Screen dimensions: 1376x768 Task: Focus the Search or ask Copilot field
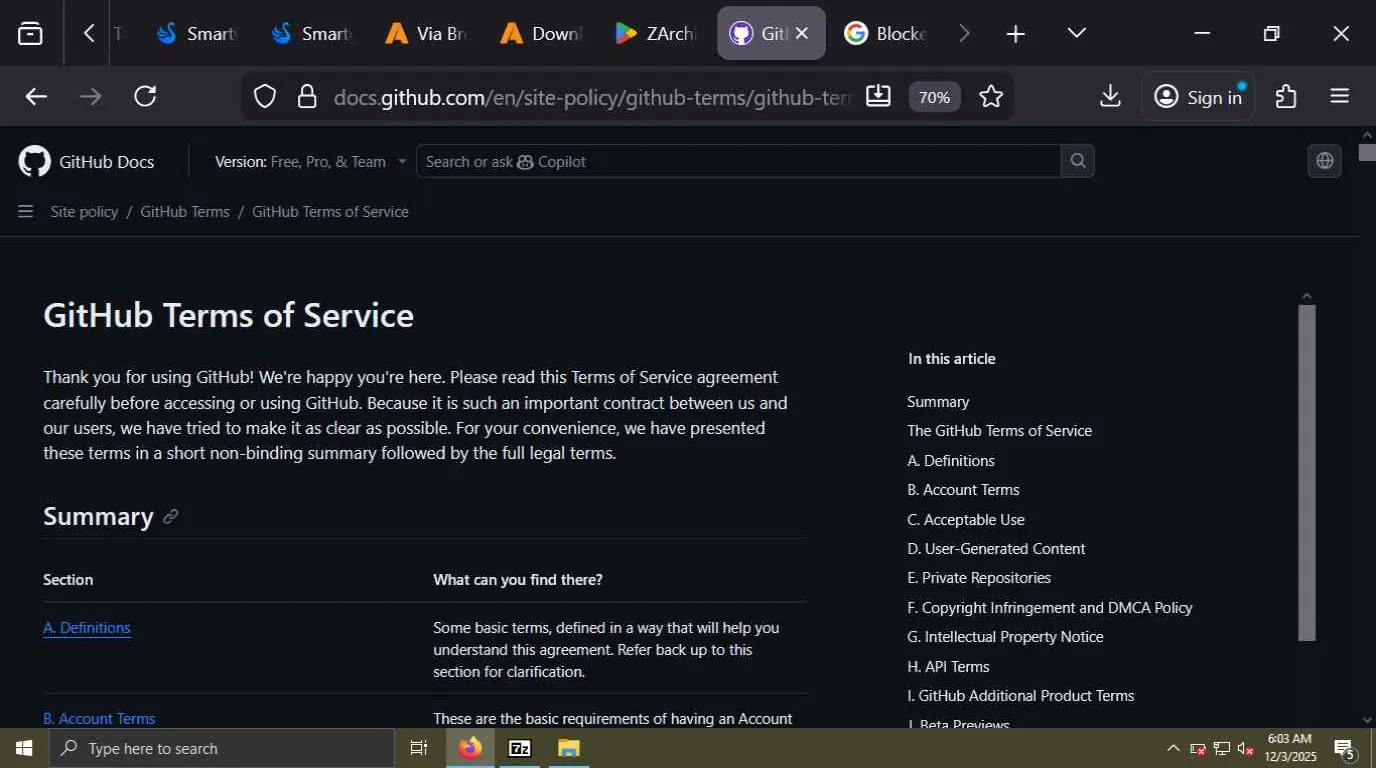(x=738, y=161)
